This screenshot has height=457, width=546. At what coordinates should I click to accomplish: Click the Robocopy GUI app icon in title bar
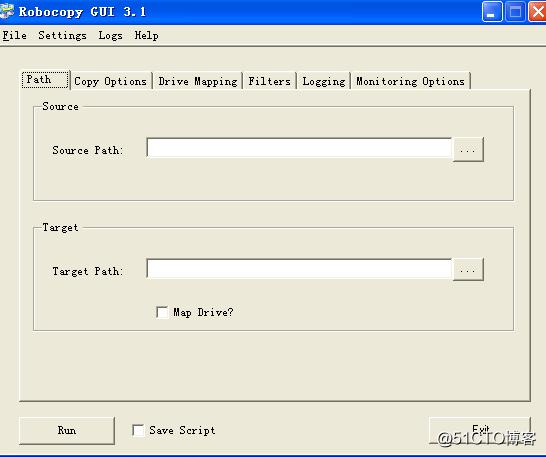point(7,11)
